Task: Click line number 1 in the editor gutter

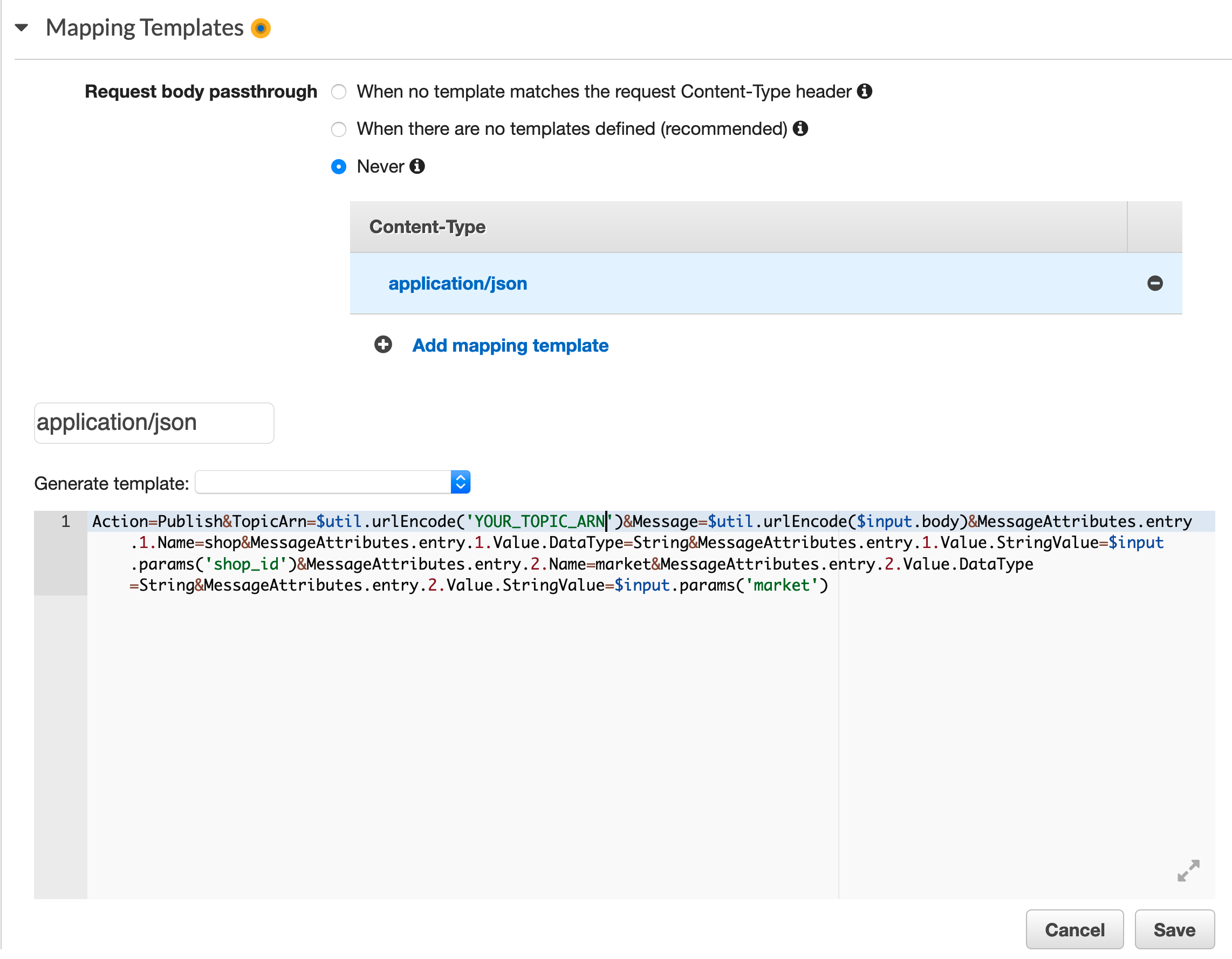Action: [x=66, y=521]
